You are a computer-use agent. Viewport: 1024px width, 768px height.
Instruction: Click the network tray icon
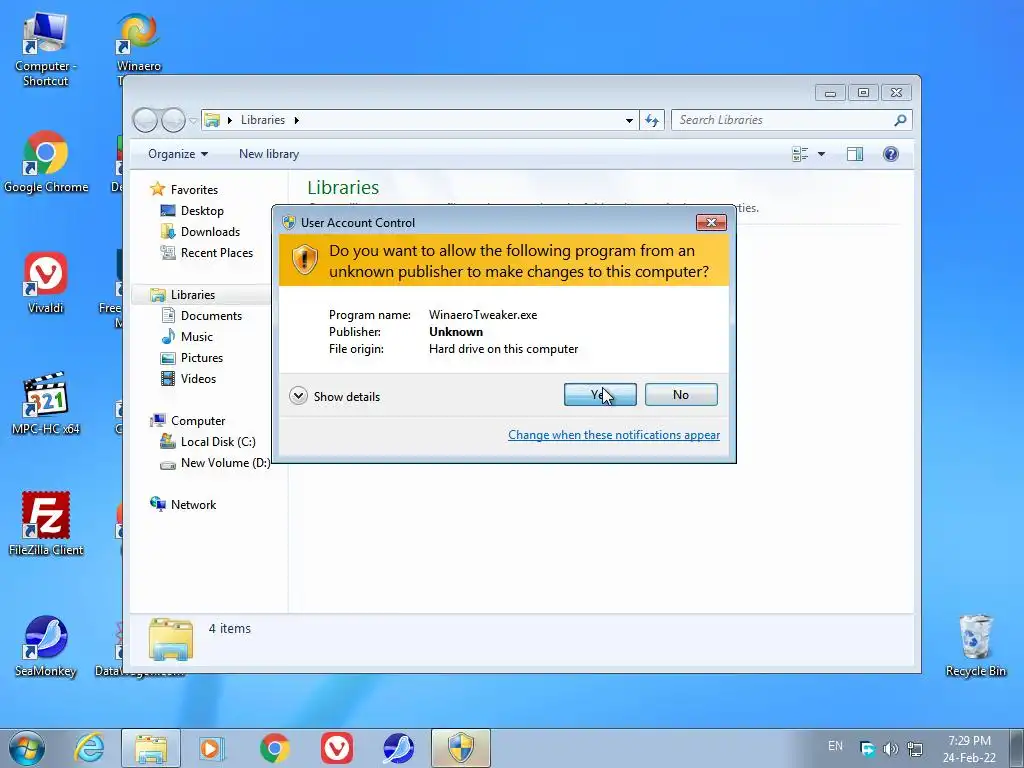point(915,749)
